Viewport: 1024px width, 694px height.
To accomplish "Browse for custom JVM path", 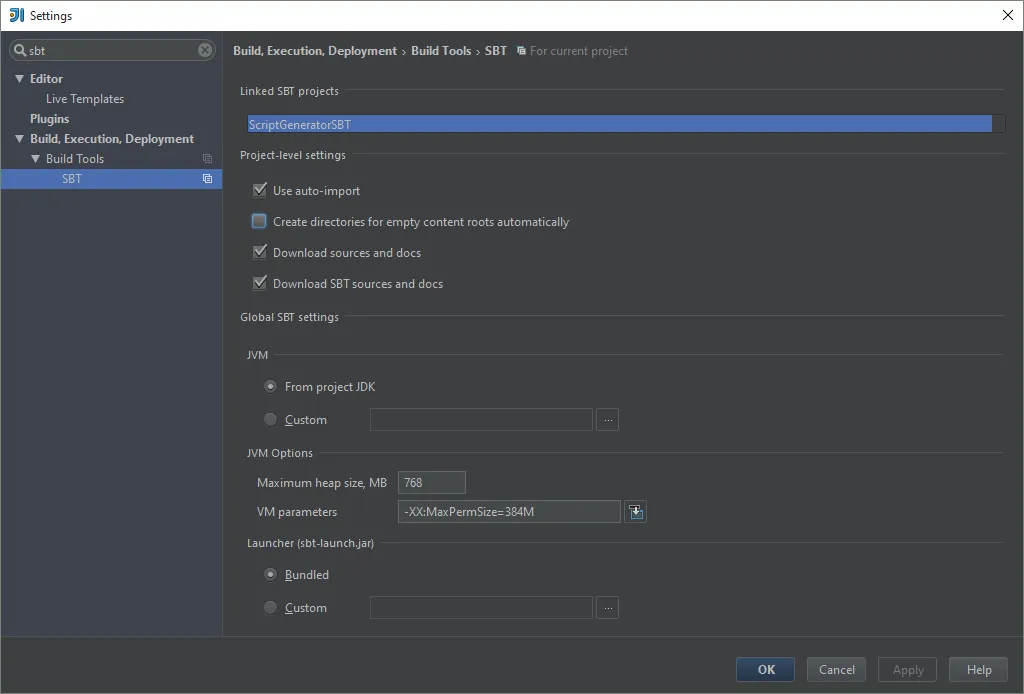I will [607, 420].
